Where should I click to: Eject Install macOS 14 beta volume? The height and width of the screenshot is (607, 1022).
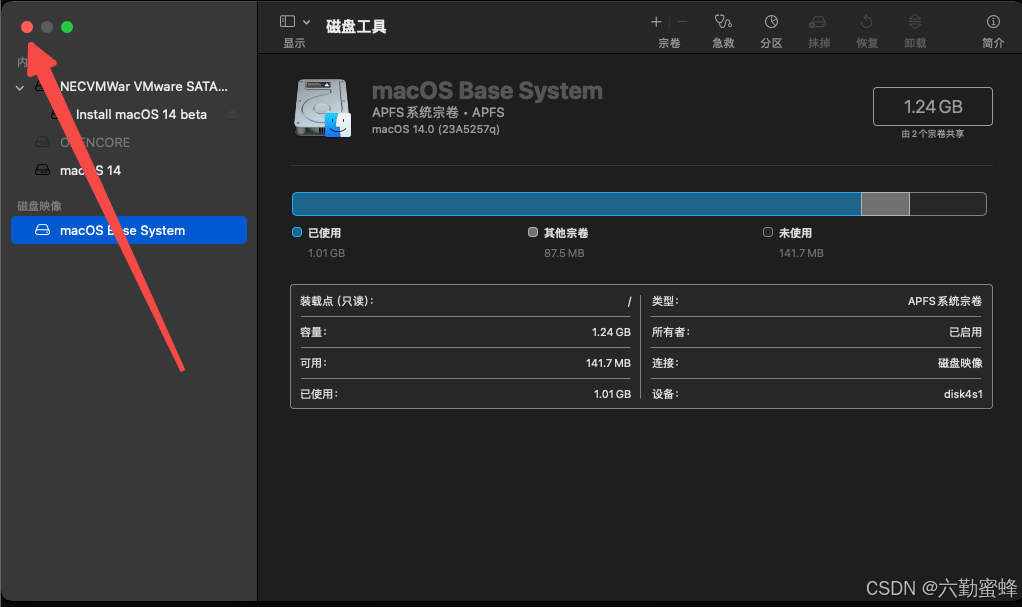pos(232,114)
